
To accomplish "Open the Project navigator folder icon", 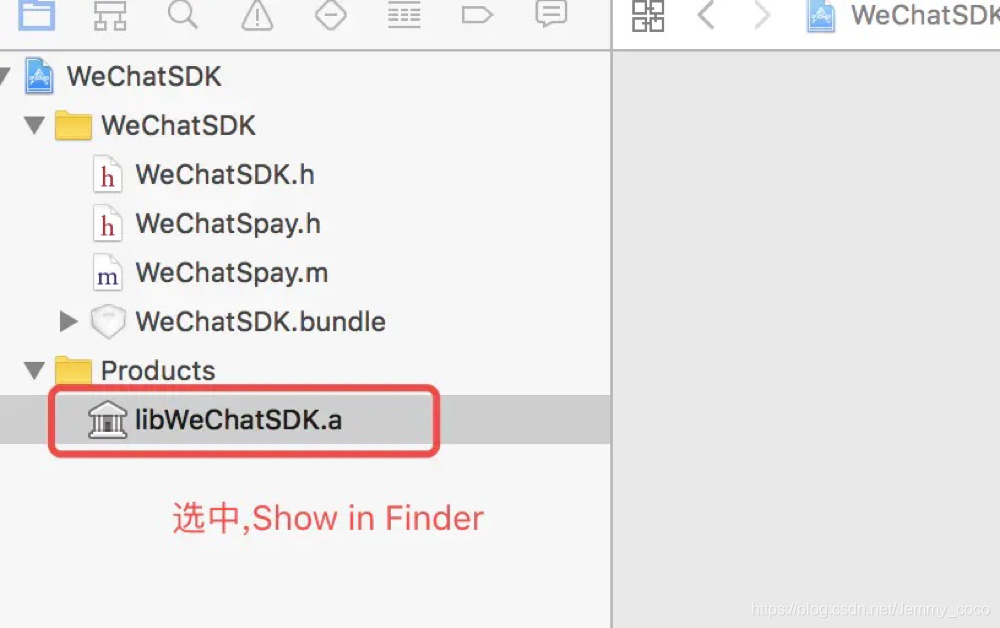I will click(36, 14).
